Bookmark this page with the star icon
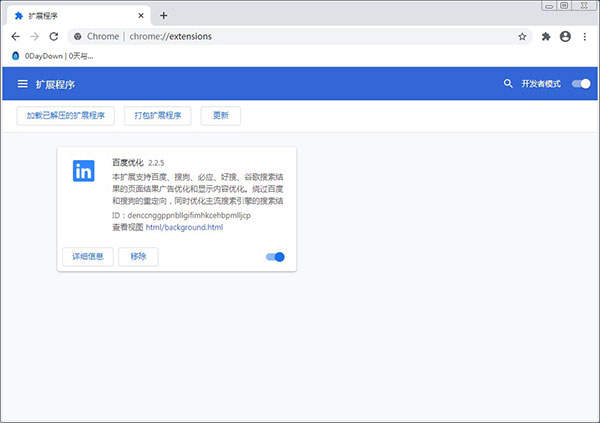The height and width of the screenshot is (423, 600). [522, 36]
